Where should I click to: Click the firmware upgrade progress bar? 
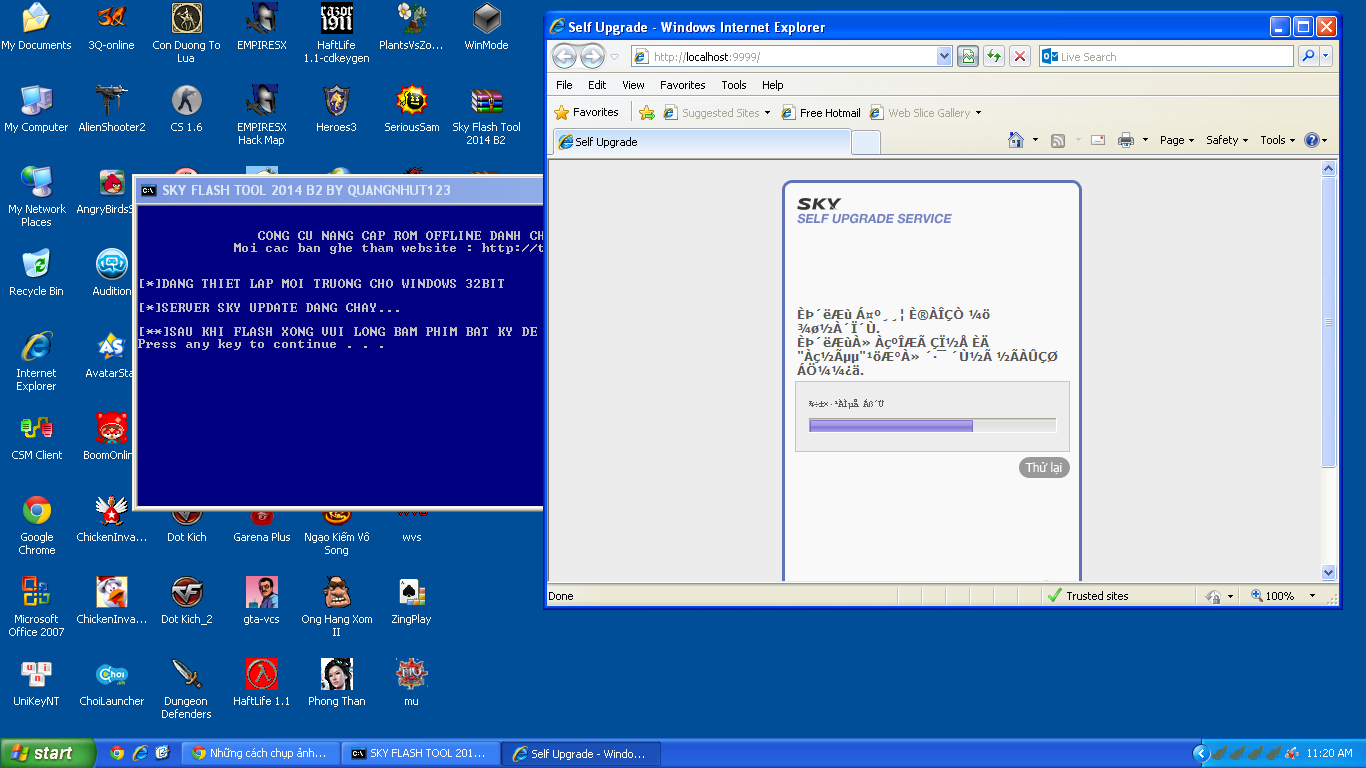(932, 426)
